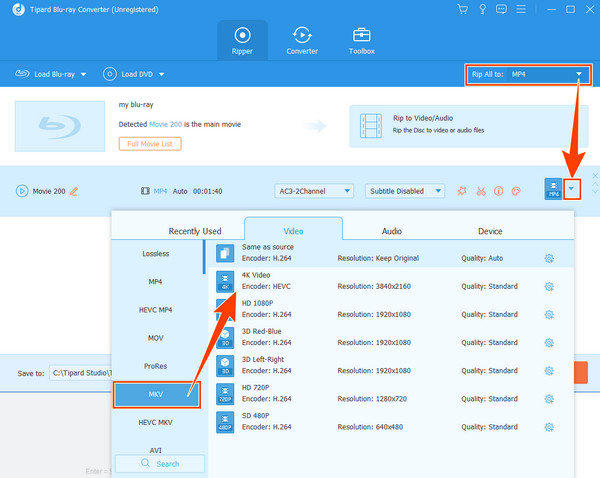
Task: Choose HEVC MP4 in the format list
Action: tap(156, 310)
